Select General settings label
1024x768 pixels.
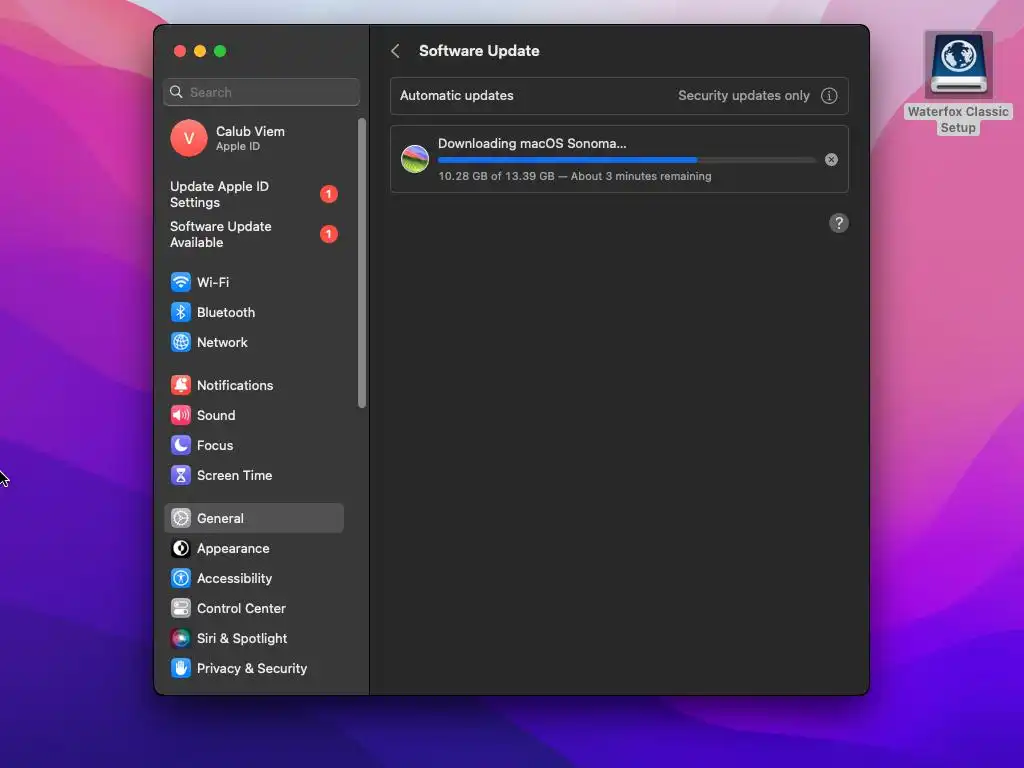(x=220, y=519)
